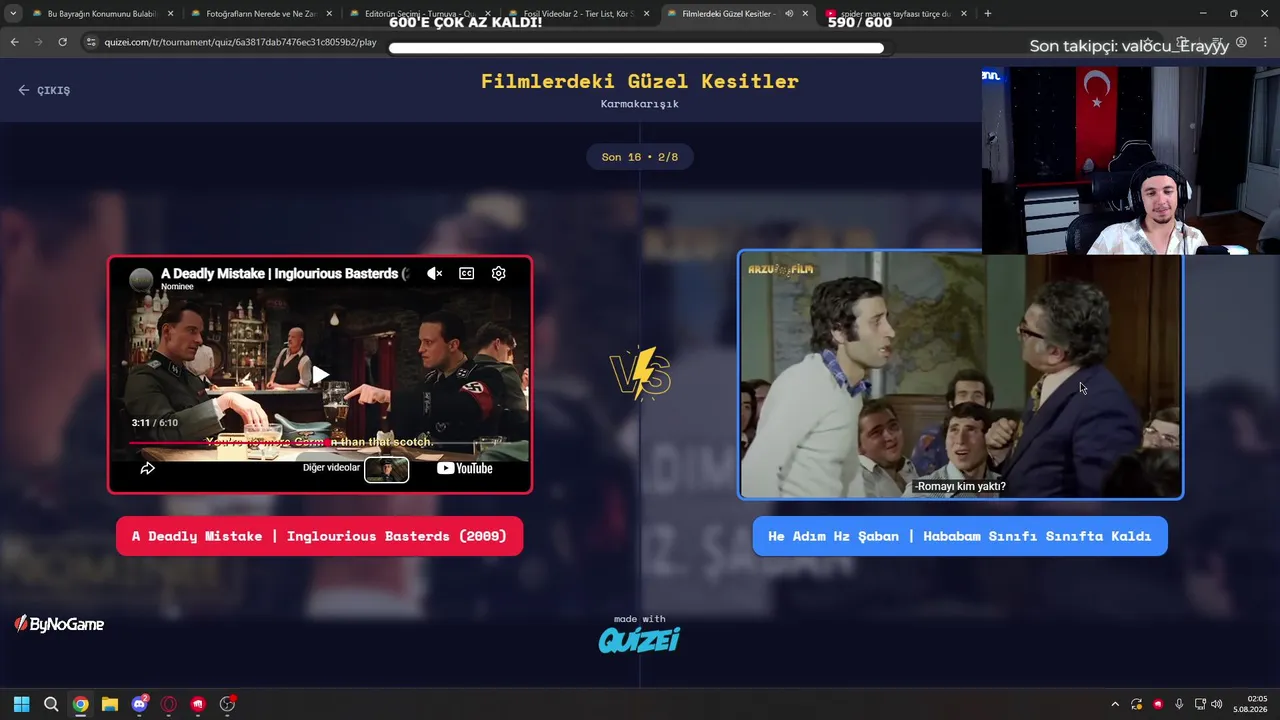1280x720 pixels.
Task: Close the 'Bu Bayrağın Konumunu' tab
Action: pyautogui.click(x=170, y=14)
